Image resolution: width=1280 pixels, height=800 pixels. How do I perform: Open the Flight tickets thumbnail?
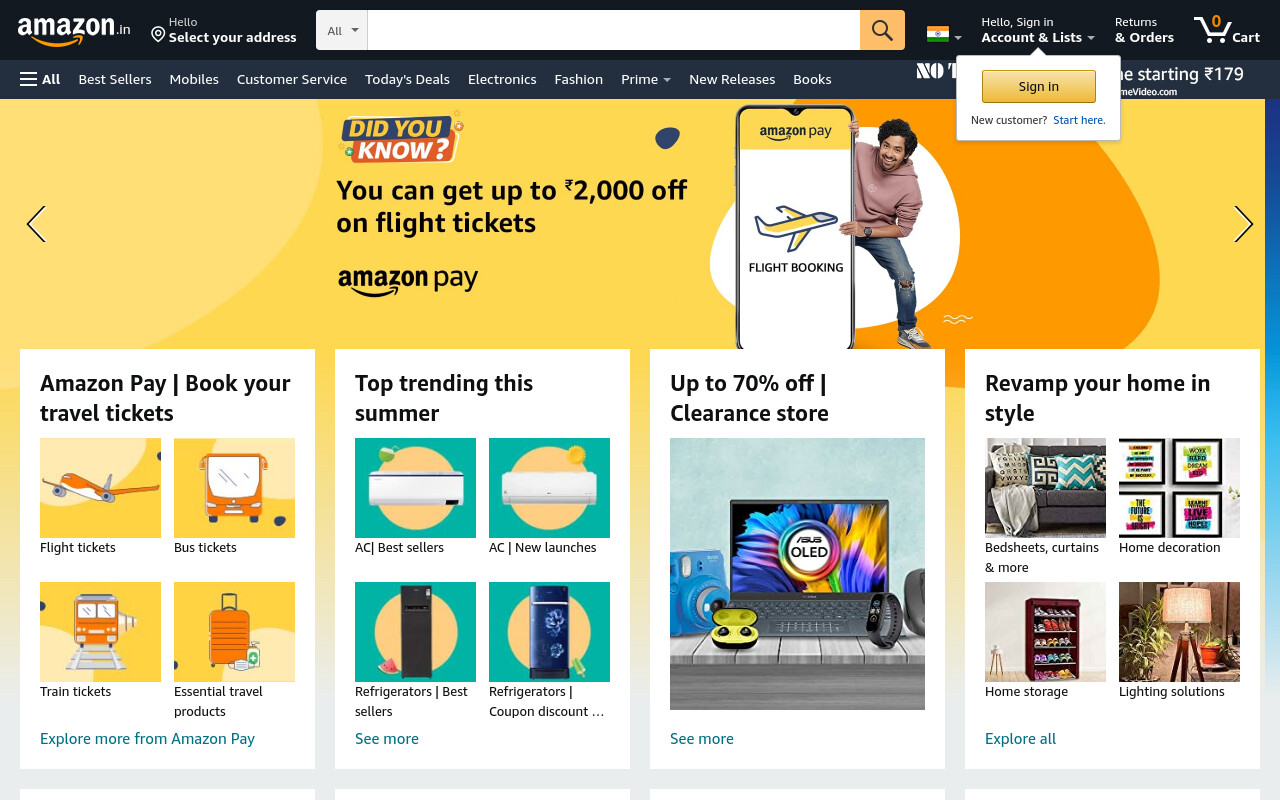click(100, 488)
